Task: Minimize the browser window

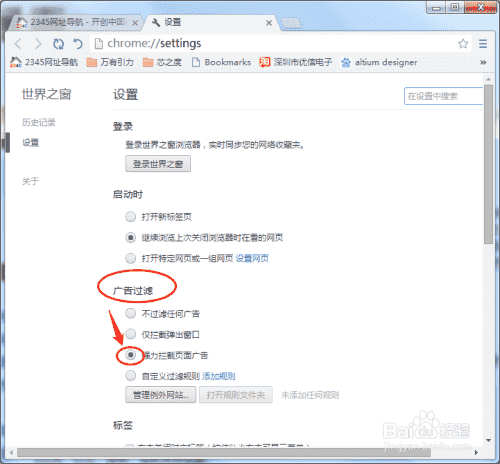Action: (436, 8)
